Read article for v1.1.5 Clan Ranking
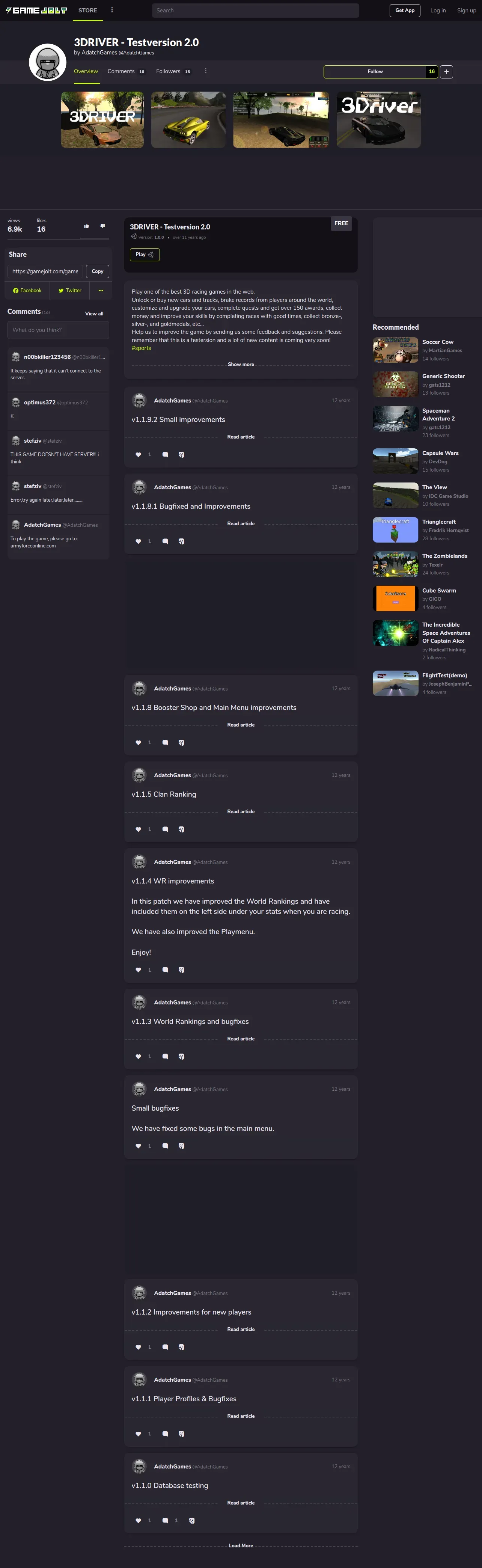The width and height of the screenshot is (482, 1568). pos(241,811)
